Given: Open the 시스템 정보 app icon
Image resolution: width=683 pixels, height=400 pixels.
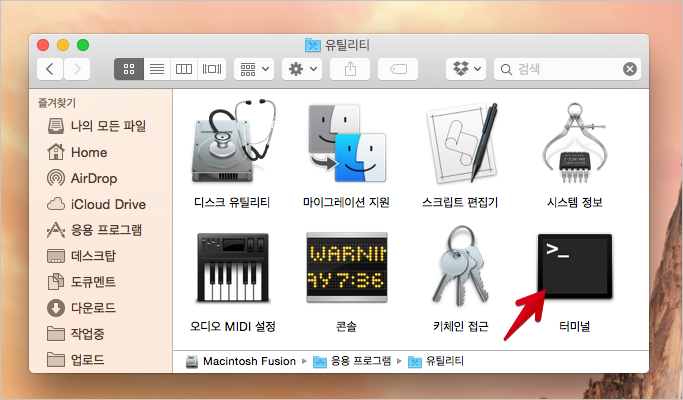Looking at the screenshot, I should (575, 142).
